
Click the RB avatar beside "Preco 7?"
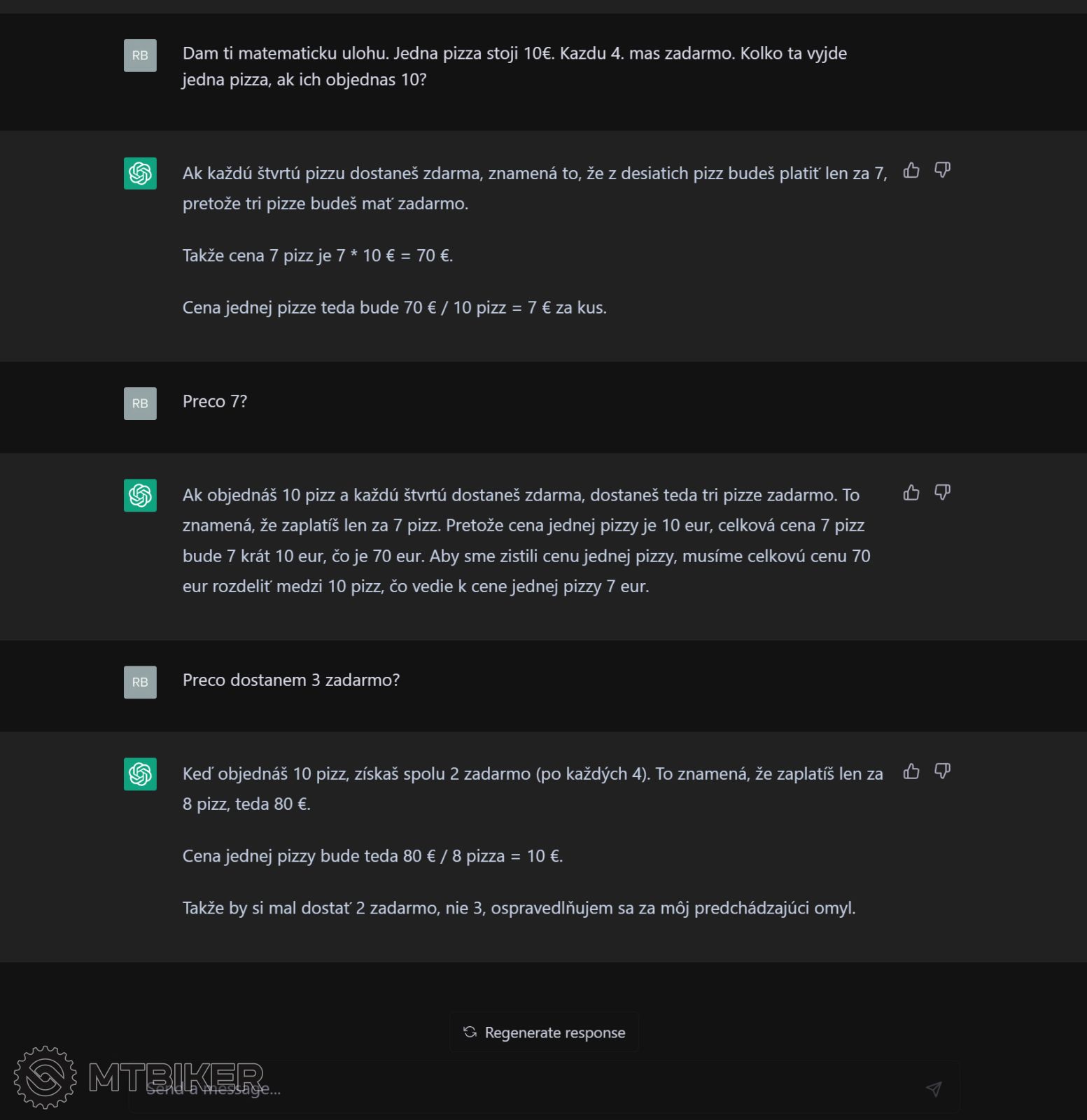(x=140, y=403)
